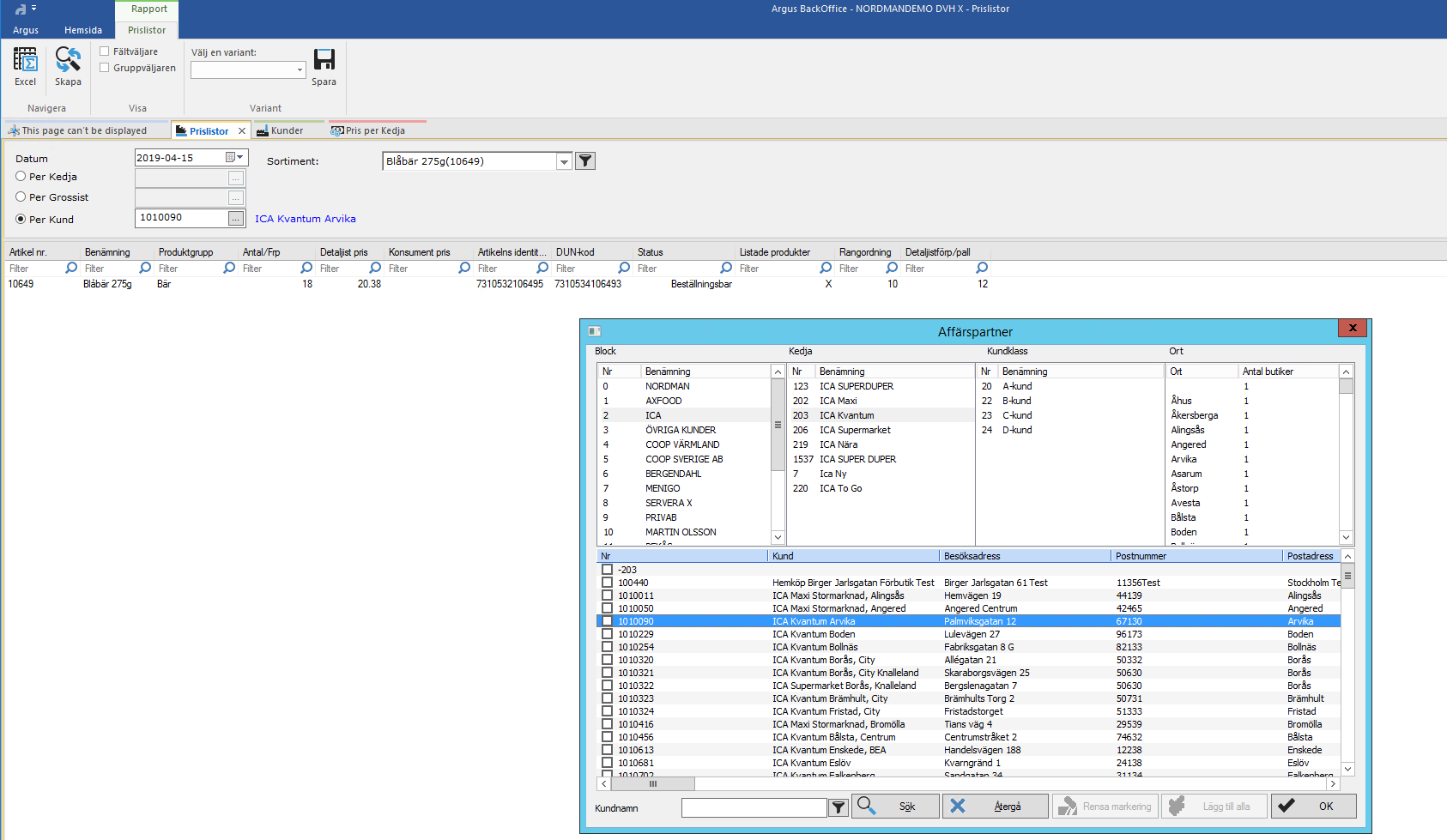The width and height of the screenshot is (1447, 840).
Task: Open search icon in Status column filter
Action: tap(726, 268)
